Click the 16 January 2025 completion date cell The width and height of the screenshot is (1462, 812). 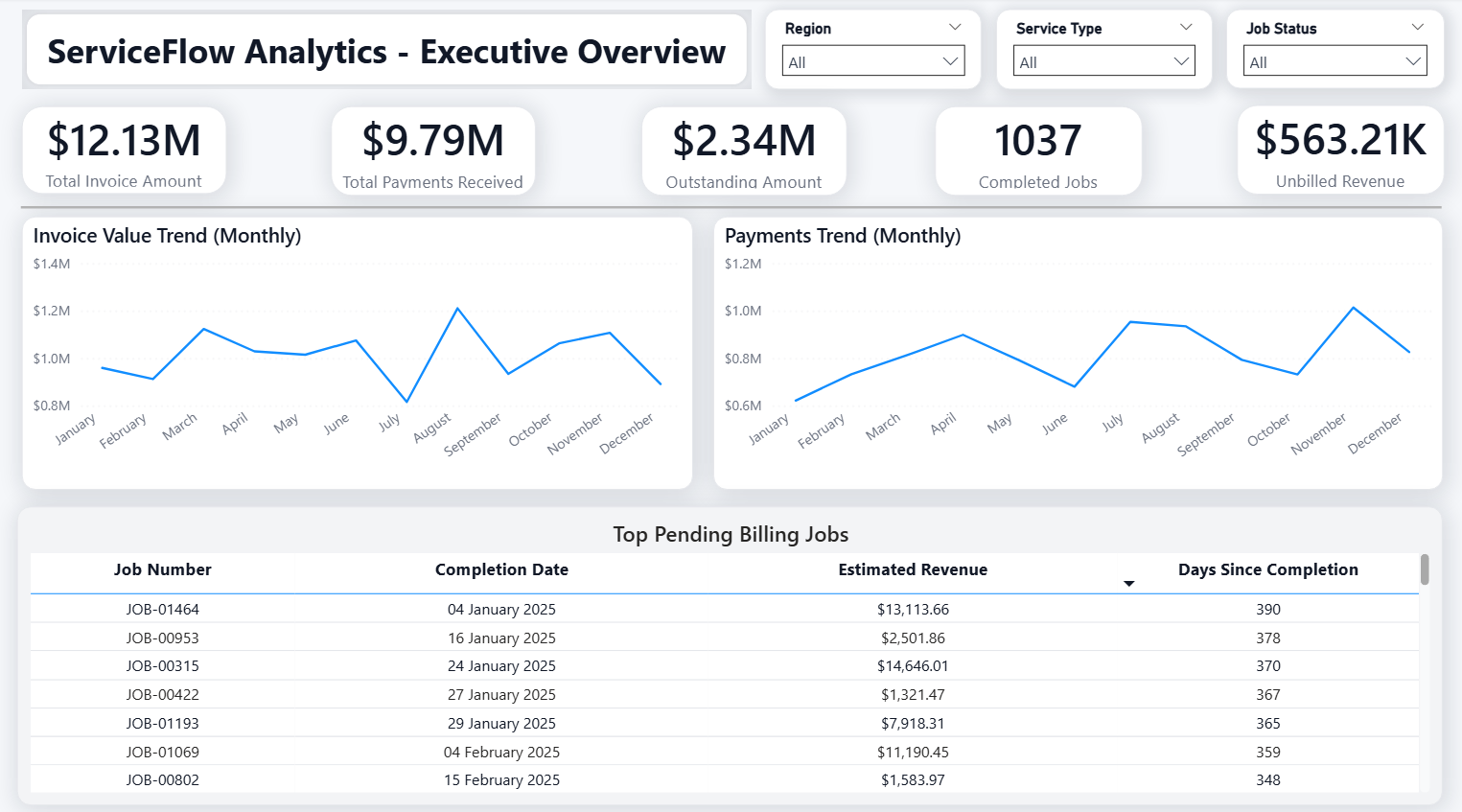(501, 638)
